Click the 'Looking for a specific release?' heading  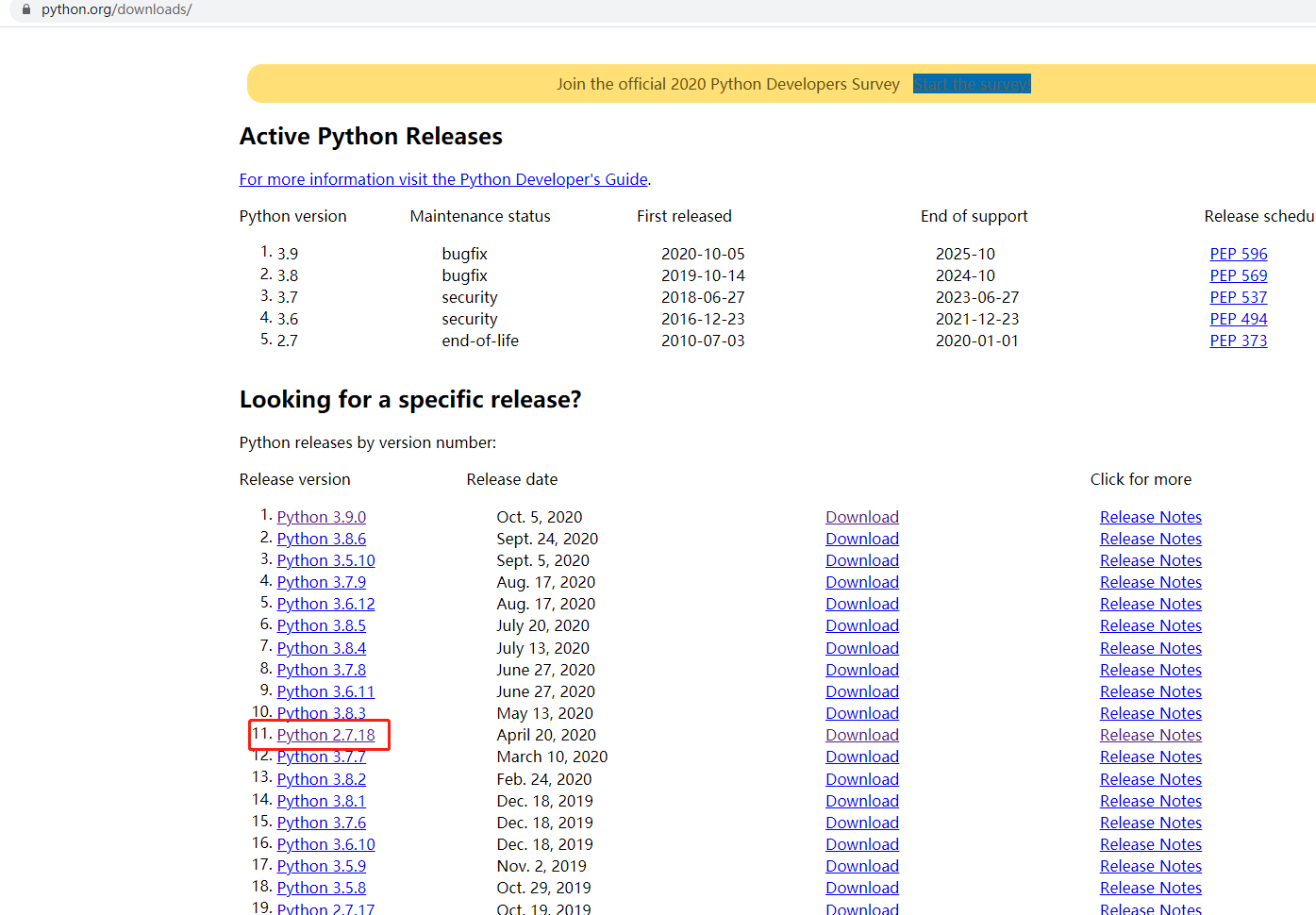[x=410, y=400]
